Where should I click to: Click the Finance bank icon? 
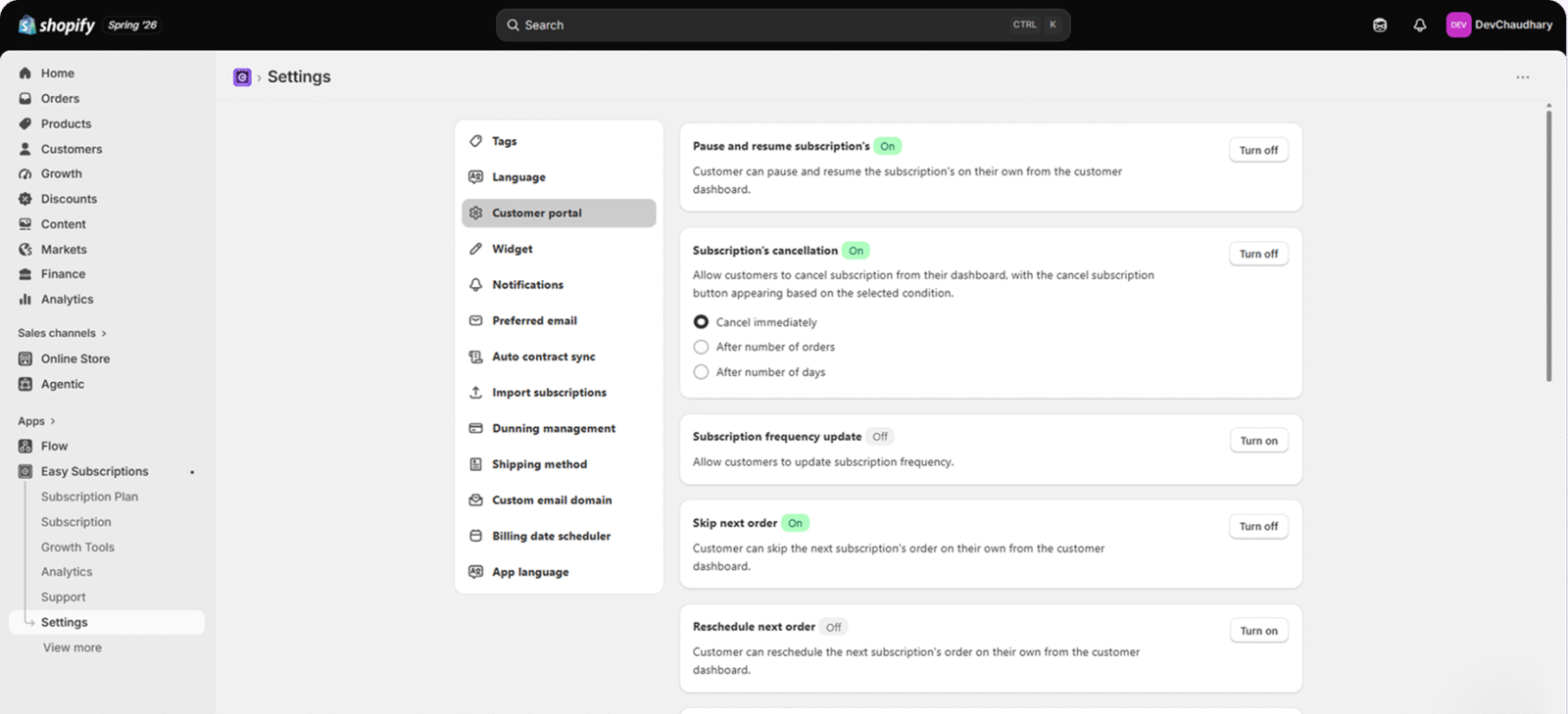tap(25, 274)
